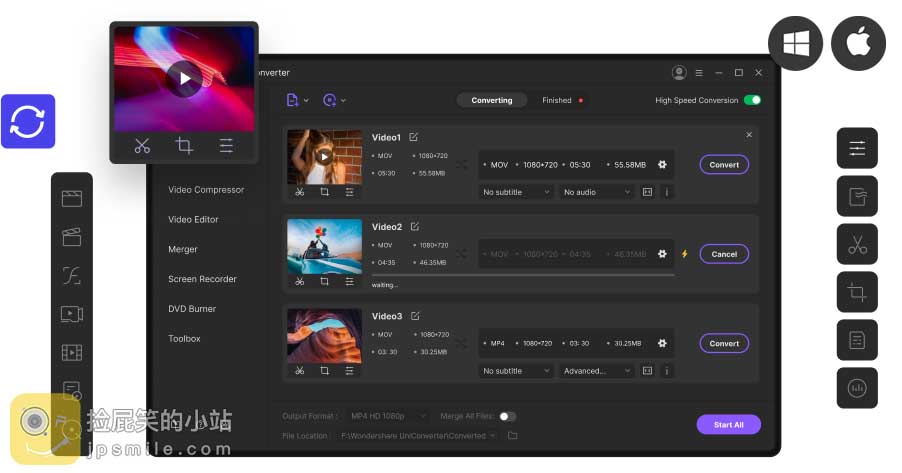This screenshot has width=902, height=473.
Task: Open output settings gear for Video2
Action: pyautogui.click(x=662, y=254)
